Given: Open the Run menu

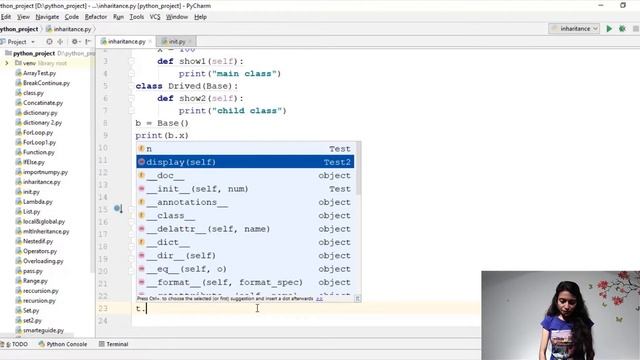Looking at the screenshot, I should [118, 17].
